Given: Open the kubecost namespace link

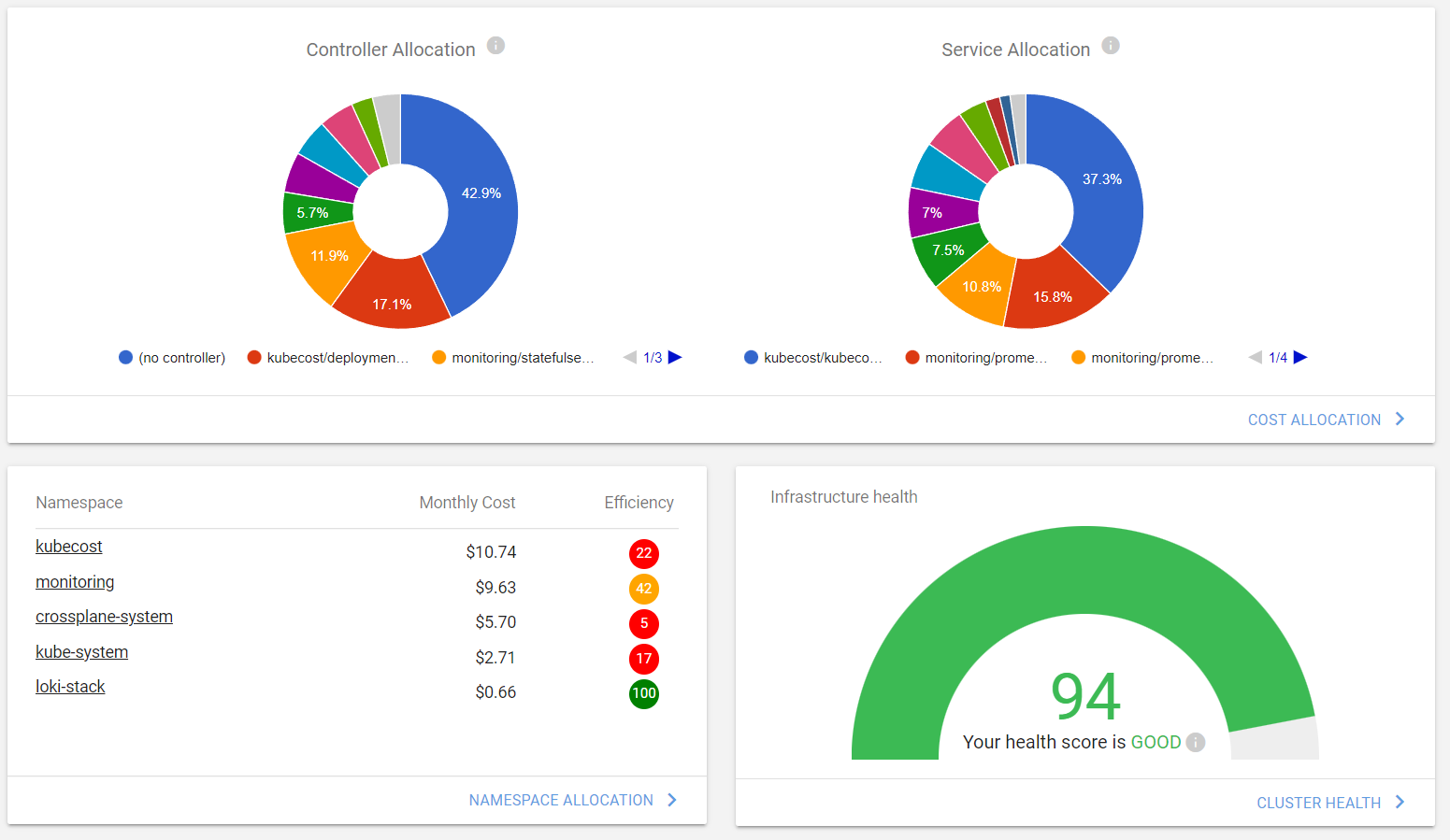Looking at the screenshot, I should (x=68, y=546).
